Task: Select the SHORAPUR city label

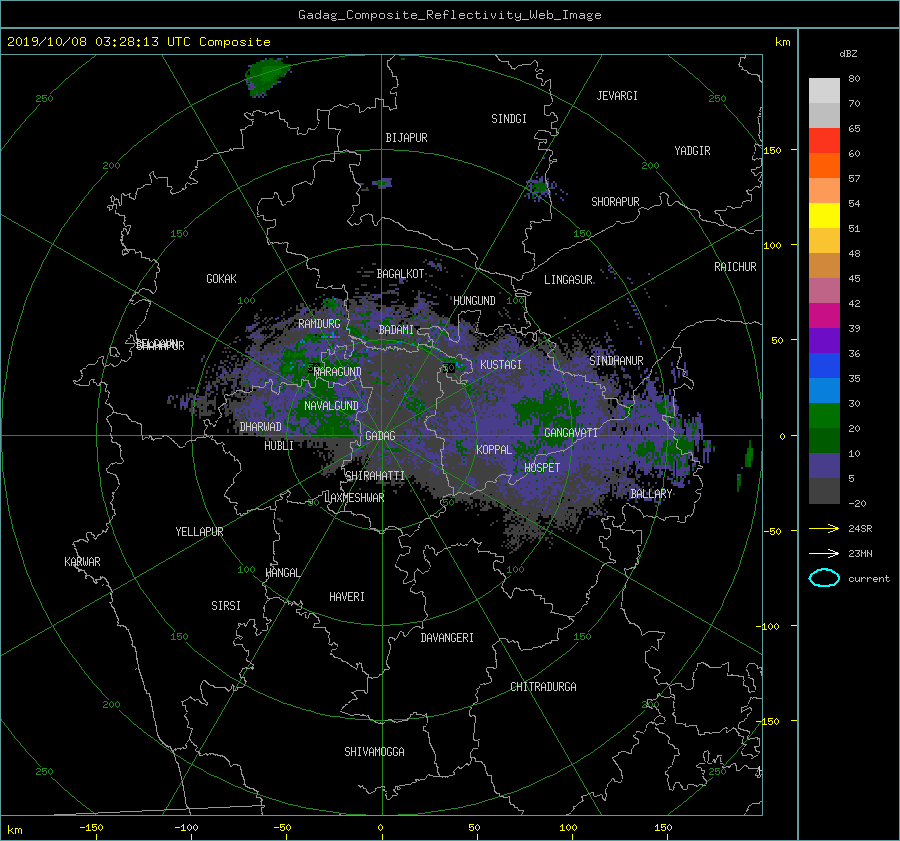Action: 615,202
